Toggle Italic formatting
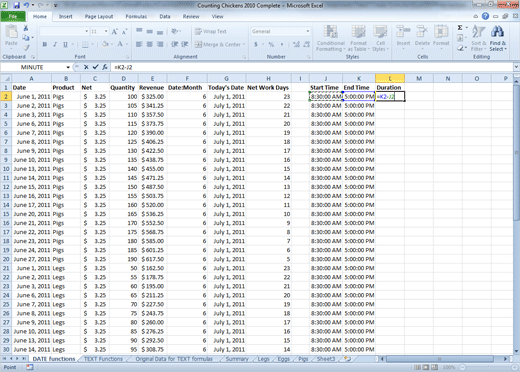 [x=55, y=44]
